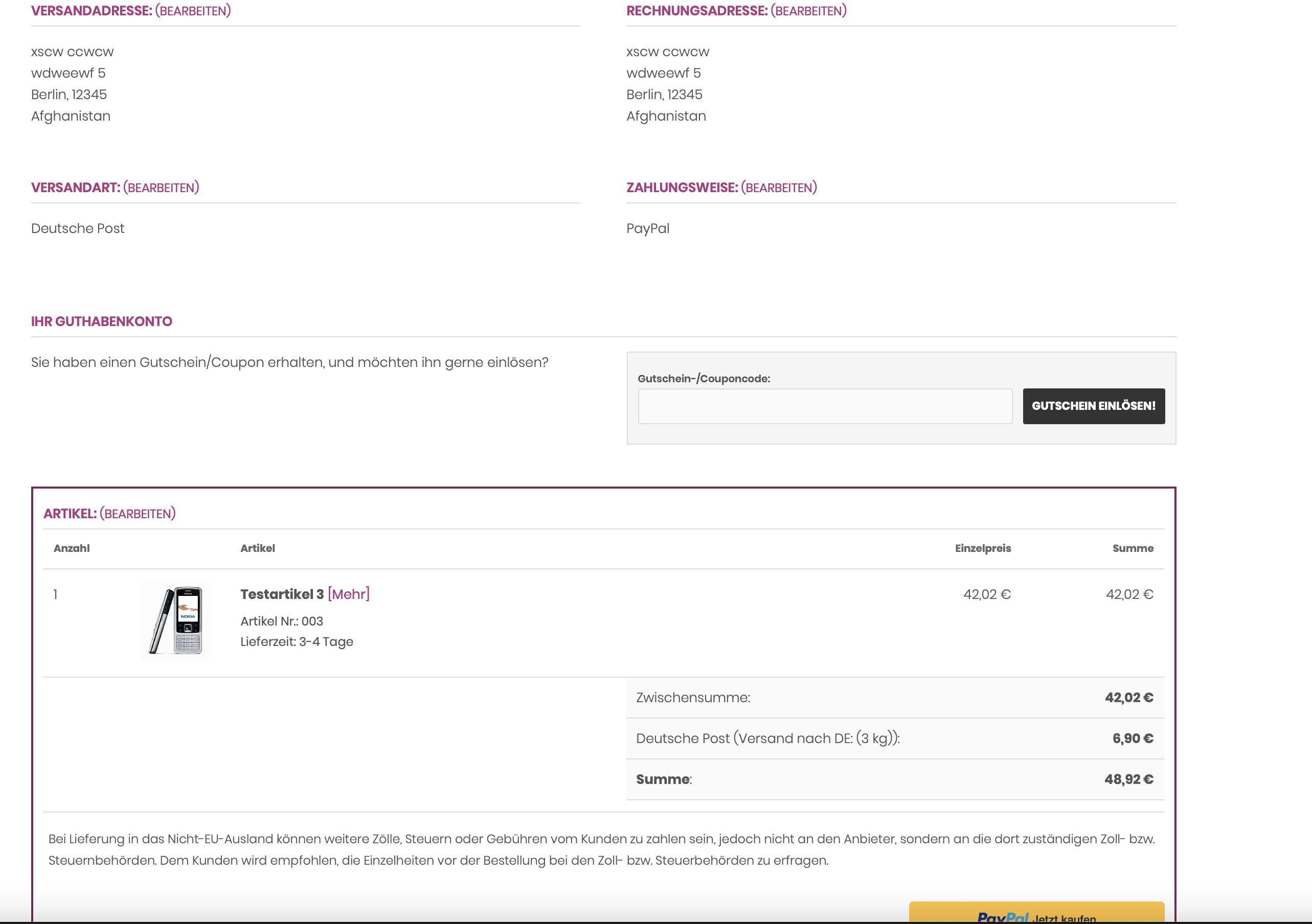Change Zahlungsweise using Bearbeiten link
Image resolution: width=1312 pixels, height=924 pixels.
pos(778,188)
